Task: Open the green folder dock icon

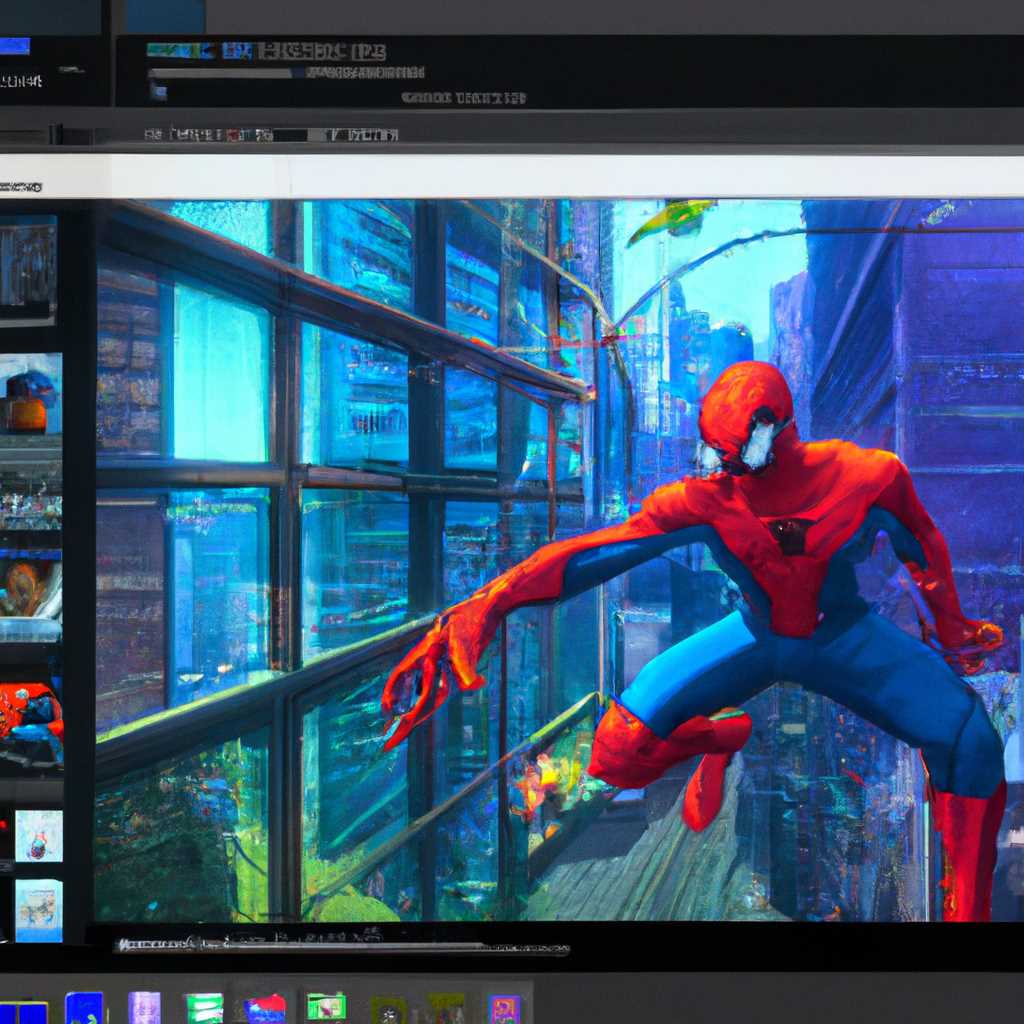Action: (x=326, y=1008)
